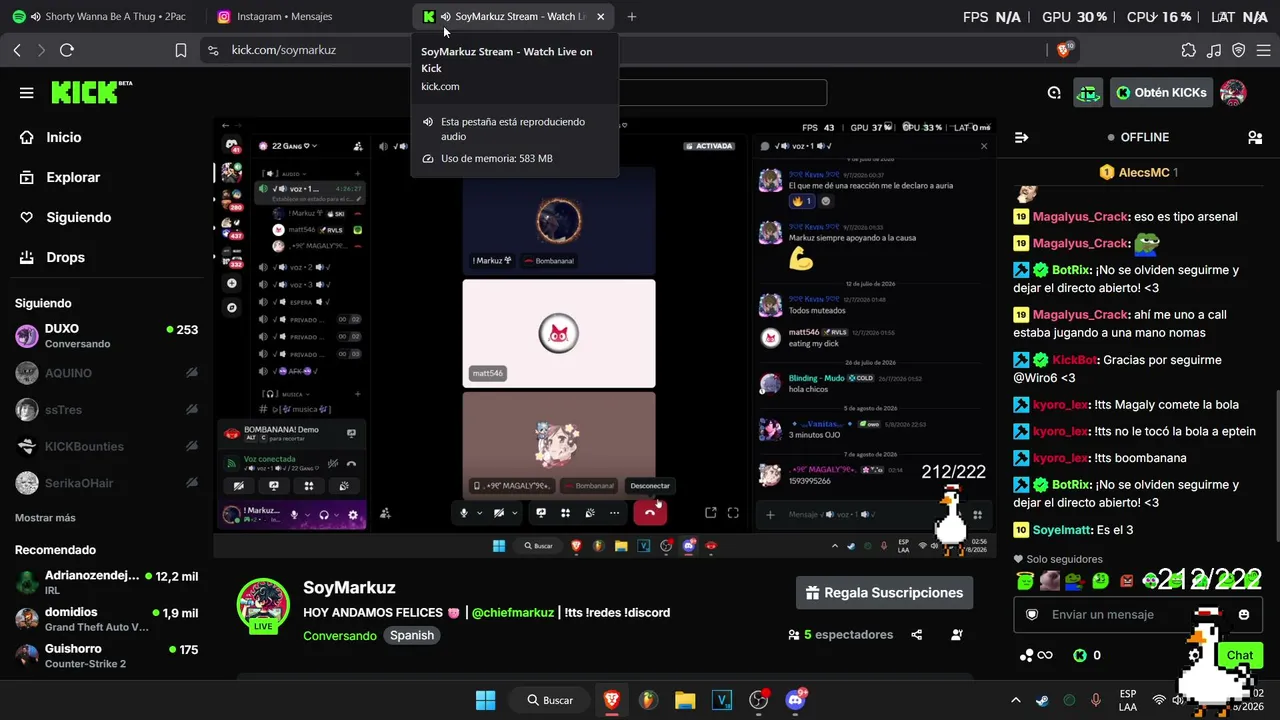Open Brave Shields icon in address bar
Screen dimensions: 1280x720
tap(1065, 50)
